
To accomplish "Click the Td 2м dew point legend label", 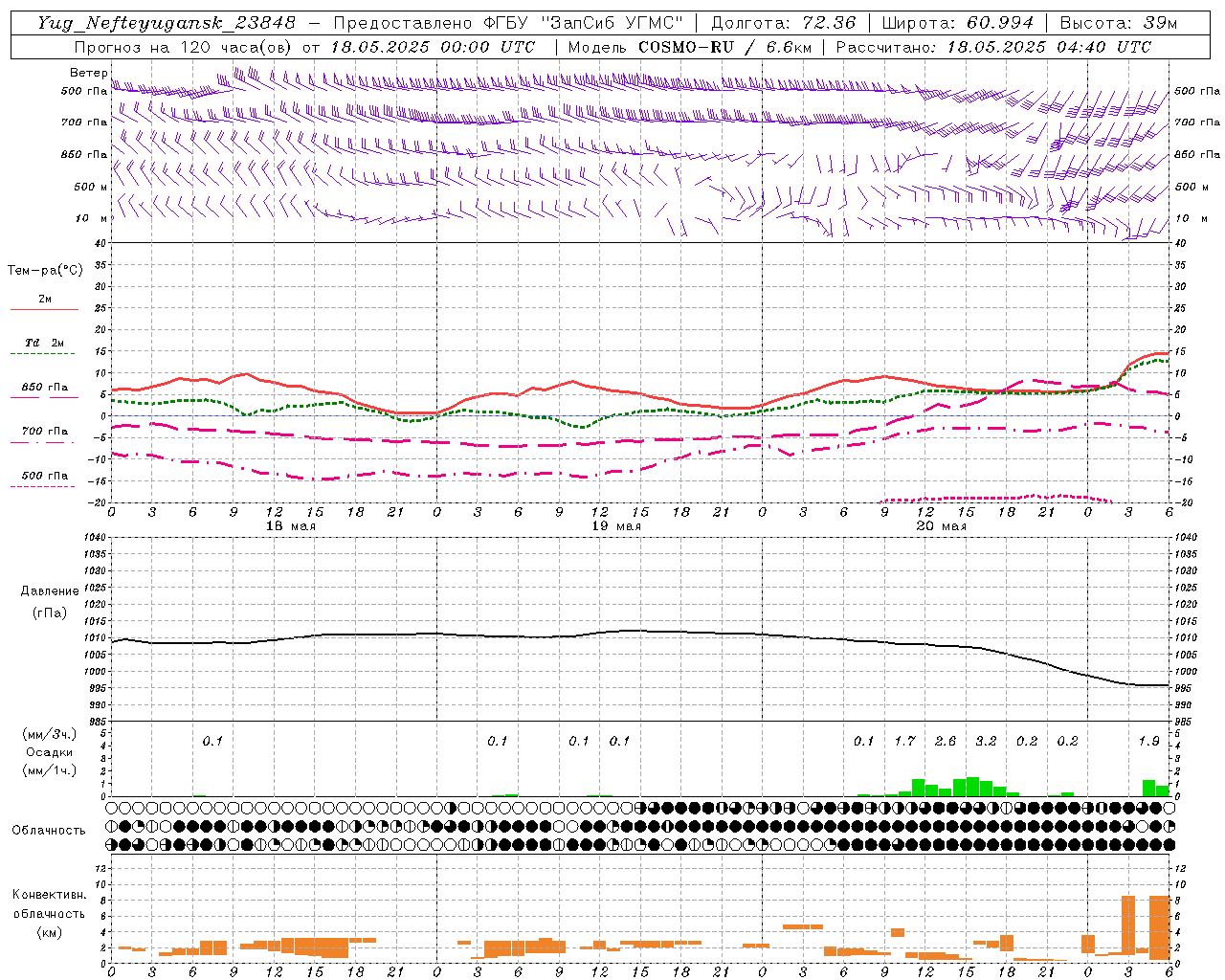I will pyautogui.click(x=45, y=343).
